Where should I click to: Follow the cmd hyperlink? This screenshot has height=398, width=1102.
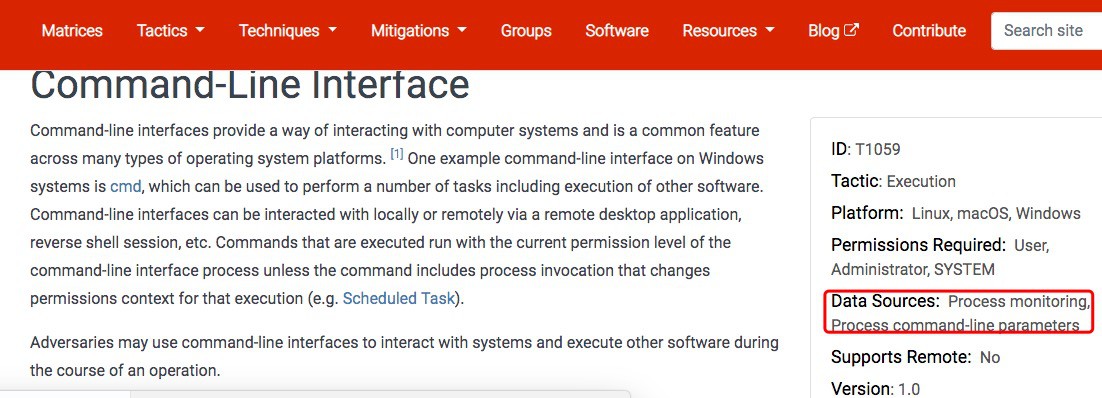126,186
